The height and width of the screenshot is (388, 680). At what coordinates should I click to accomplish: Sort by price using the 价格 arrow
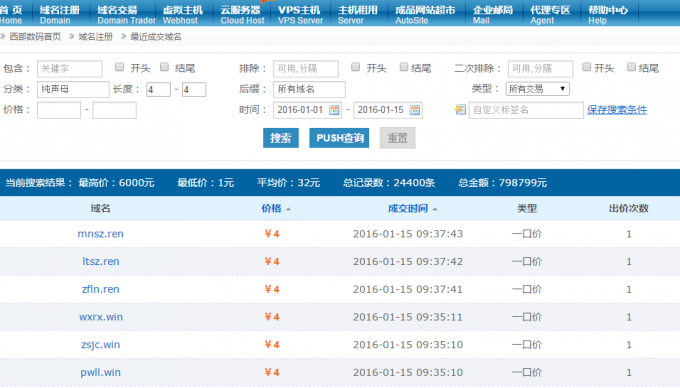tap(288, 209)
